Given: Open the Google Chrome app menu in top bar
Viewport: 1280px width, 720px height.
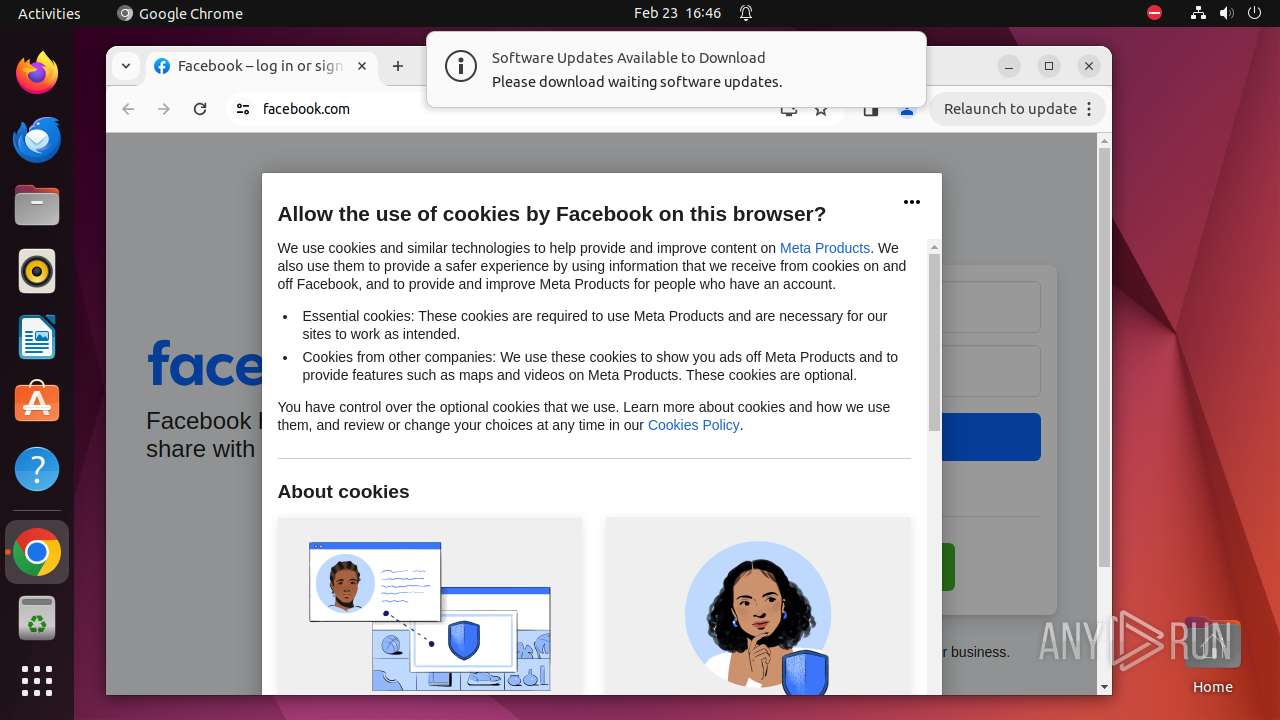Looking at the screenshot, I should 180,13.
